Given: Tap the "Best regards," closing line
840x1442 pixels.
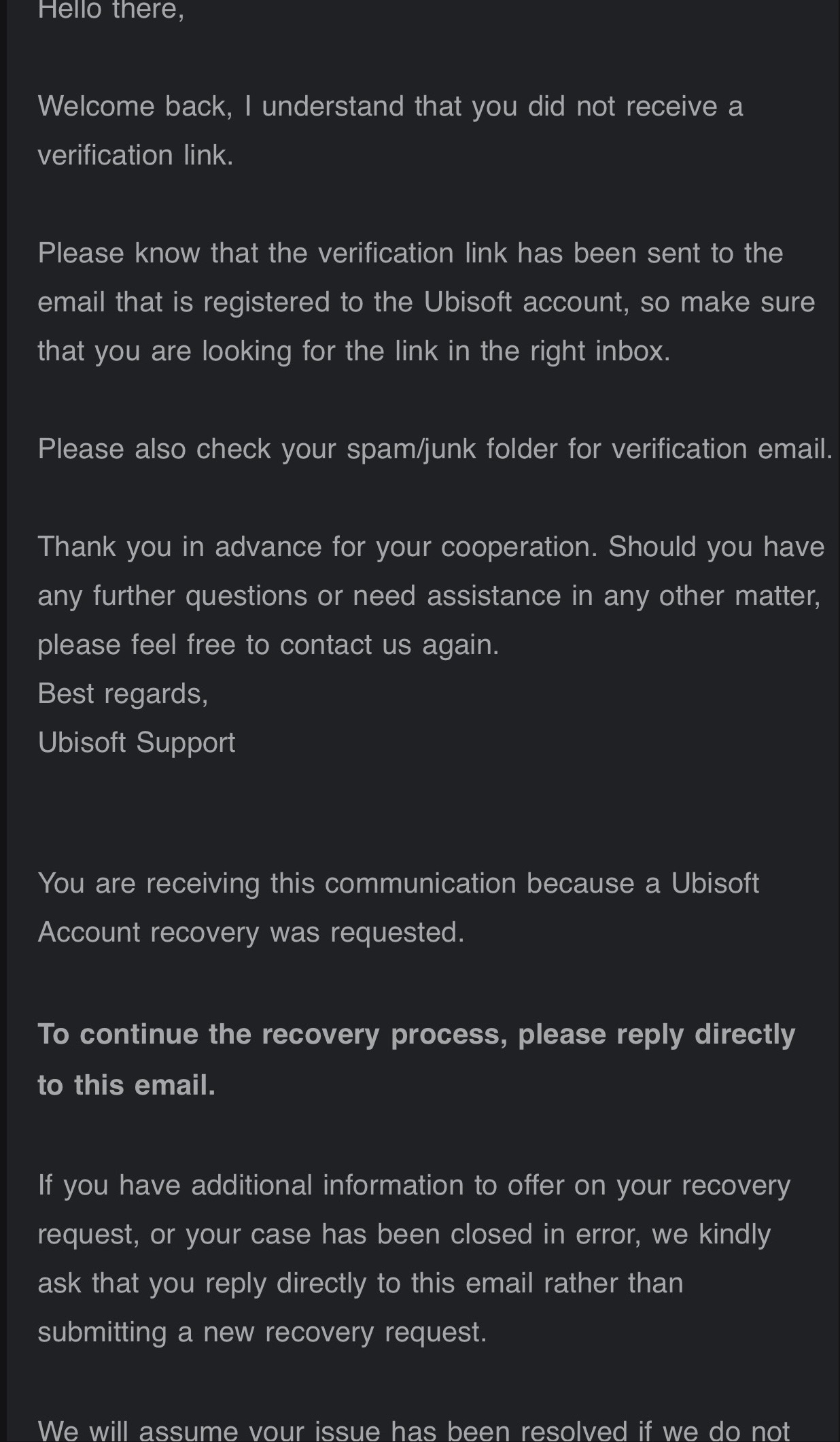Looking at the screenshot, I should pyautogui.click(x=123, y=693).
